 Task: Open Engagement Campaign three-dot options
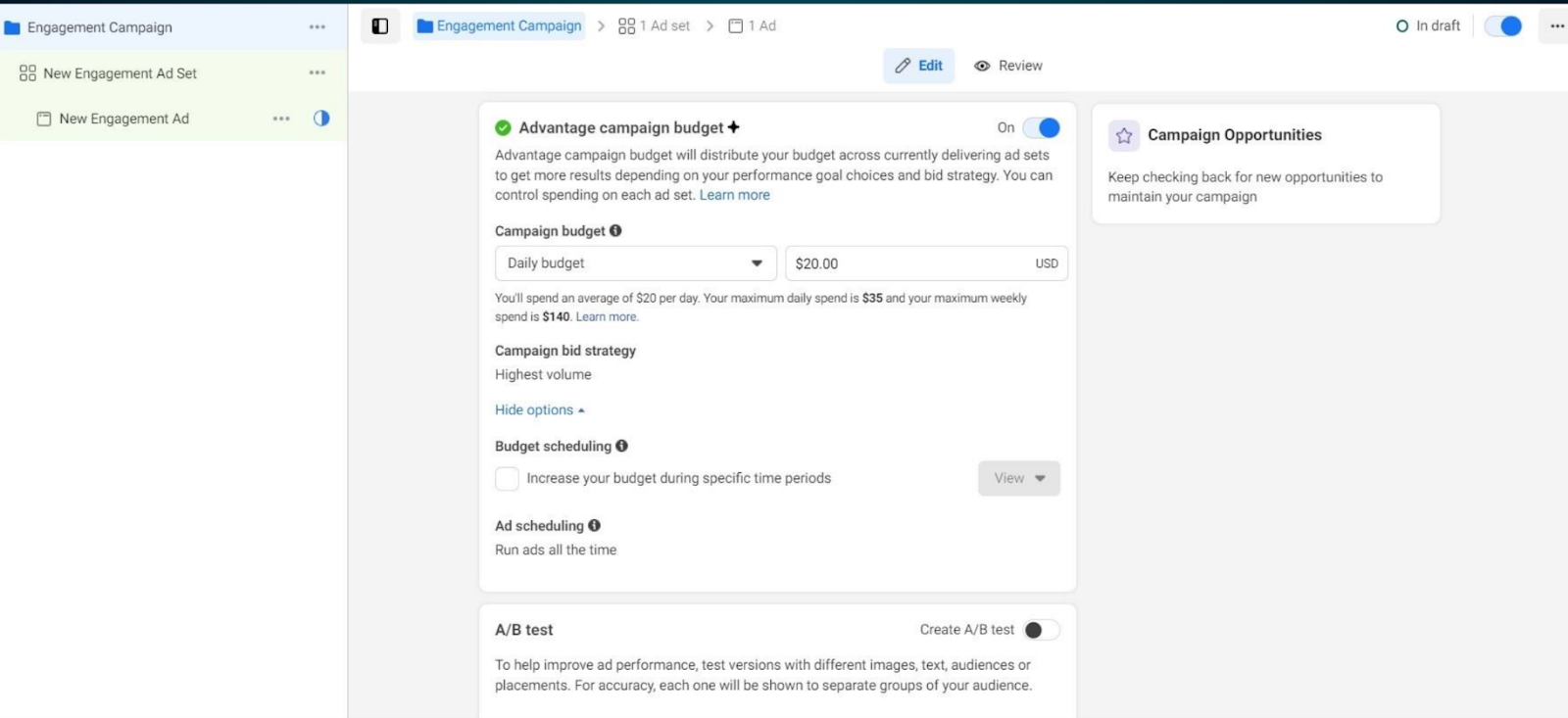click(317, 27)
